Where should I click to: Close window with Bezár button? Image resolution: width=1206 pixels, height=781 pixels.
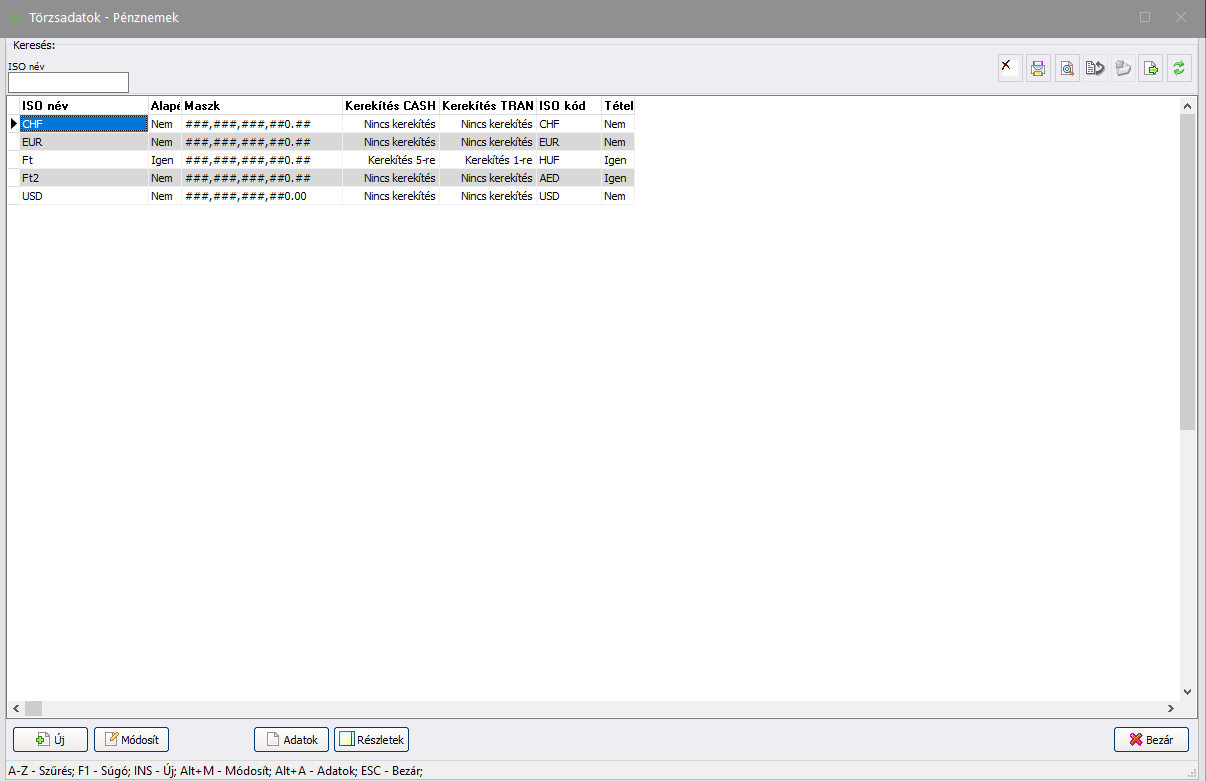point(1151,740)
